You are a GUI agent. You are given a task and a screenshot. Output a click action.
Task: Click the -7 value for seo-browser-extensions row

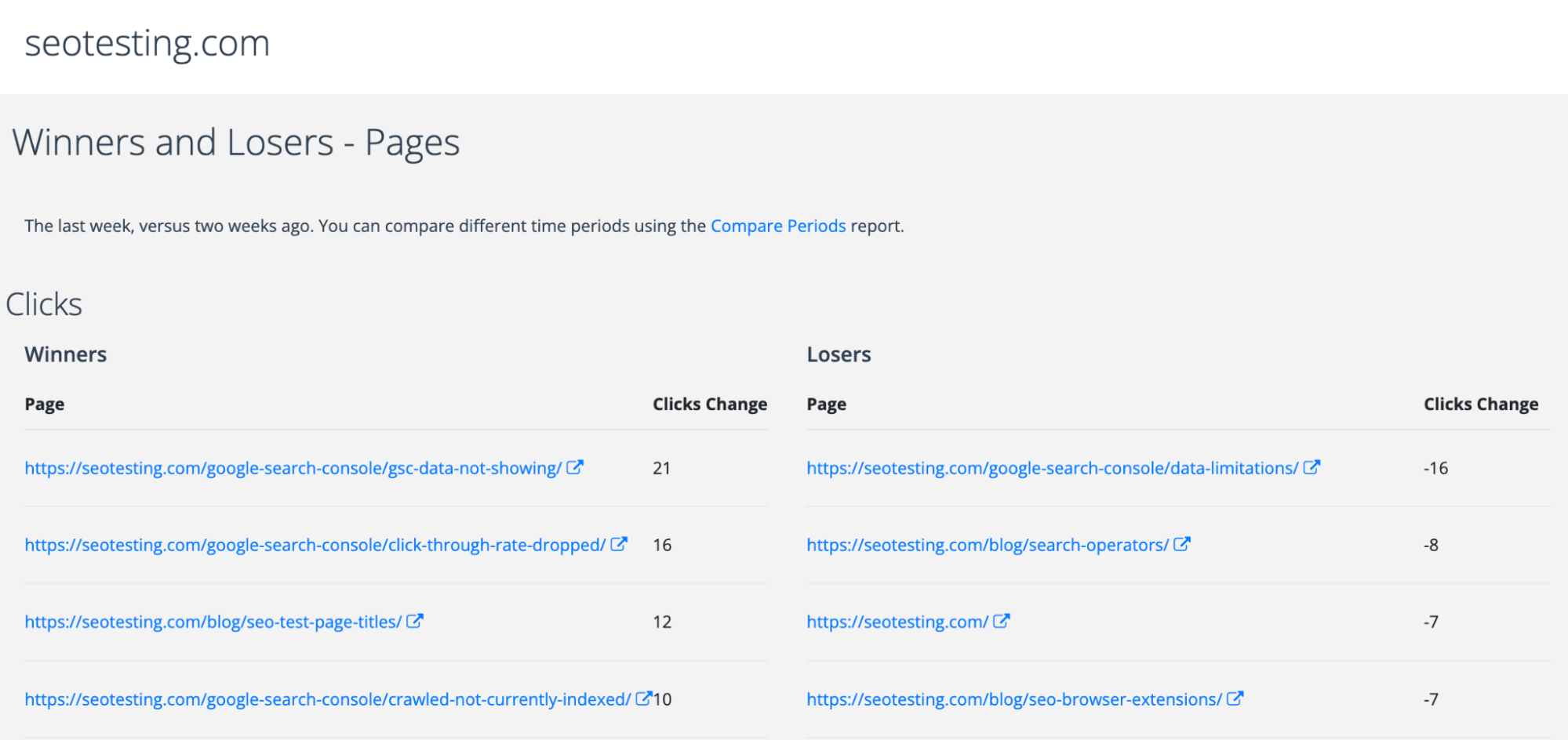(x=1432, y=699)
